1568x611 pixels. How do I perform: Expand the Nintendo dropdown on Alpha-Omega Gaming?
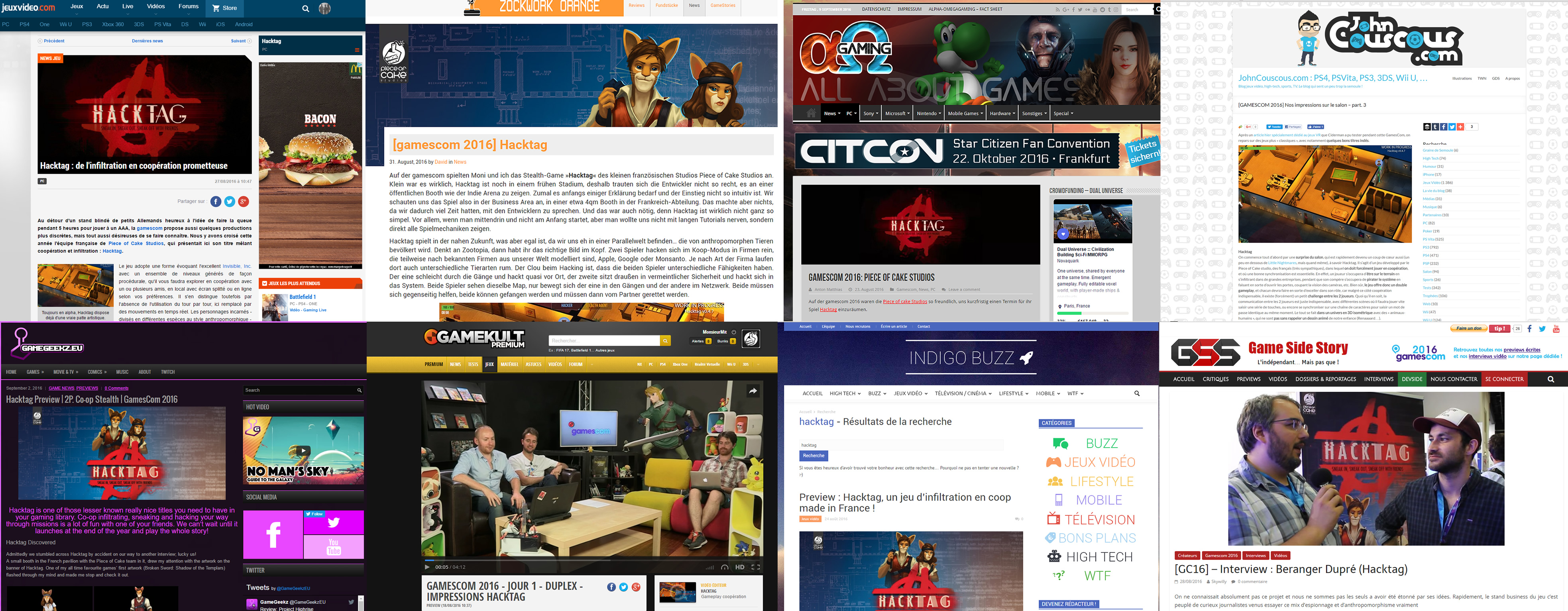[x=929, y=113]
